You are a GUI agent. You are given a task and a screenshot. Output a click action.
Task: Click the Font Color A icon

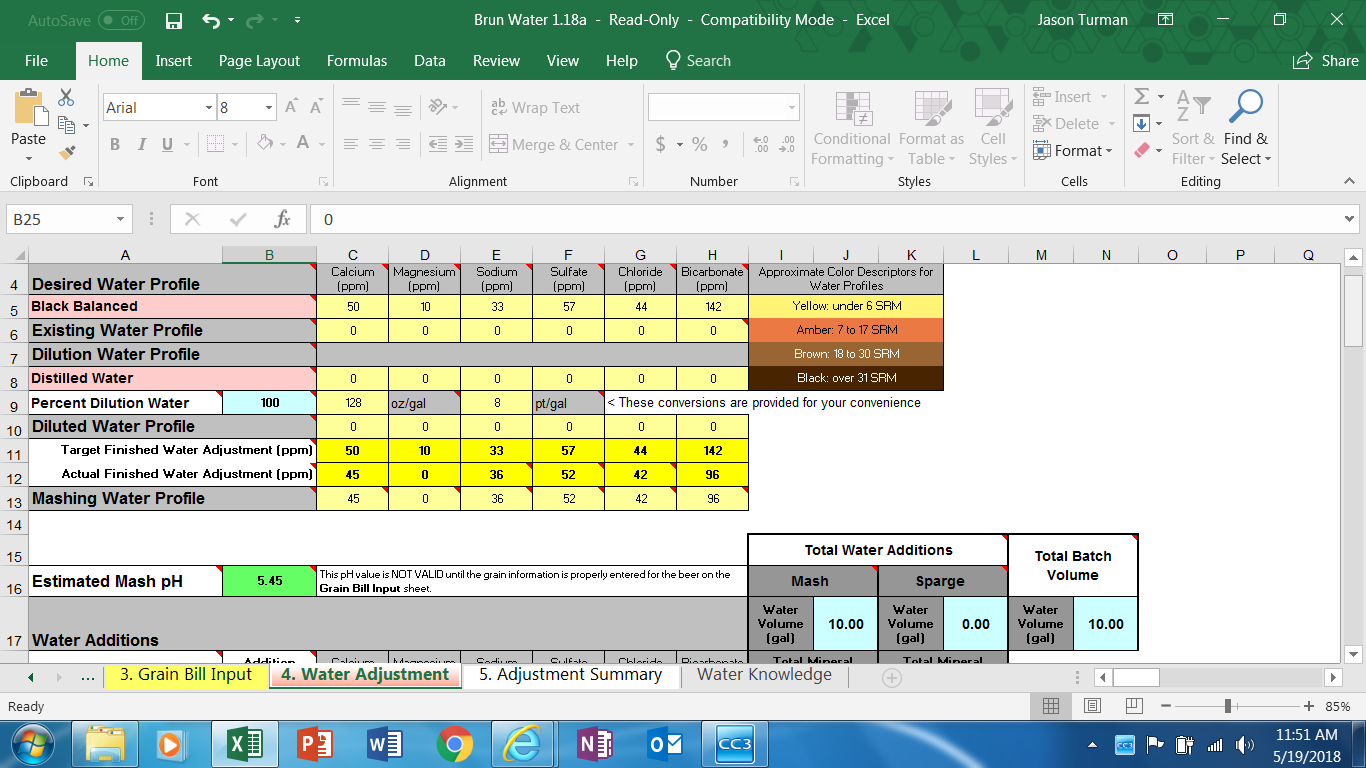coord(303,145)
